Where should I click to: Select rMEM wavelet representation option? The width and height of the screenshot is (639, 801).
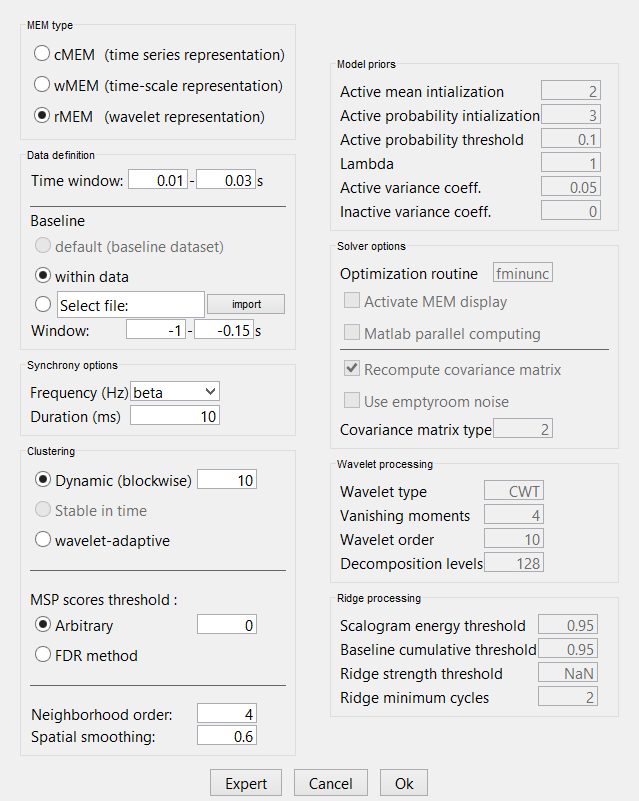coord(43,116)
